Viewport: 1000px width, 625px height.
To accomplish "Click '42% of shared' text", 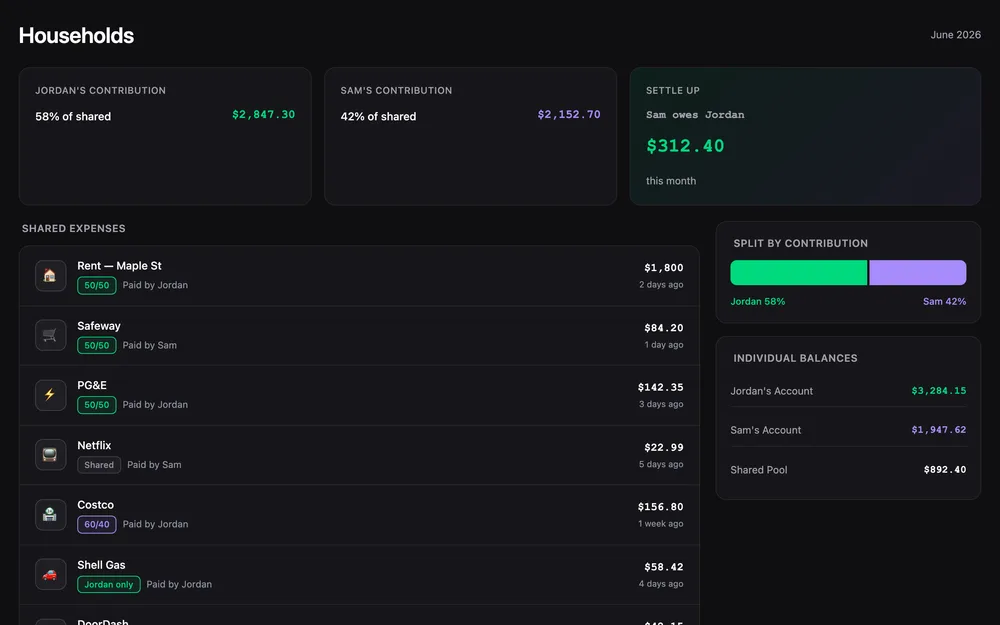I will click(378, 117).
